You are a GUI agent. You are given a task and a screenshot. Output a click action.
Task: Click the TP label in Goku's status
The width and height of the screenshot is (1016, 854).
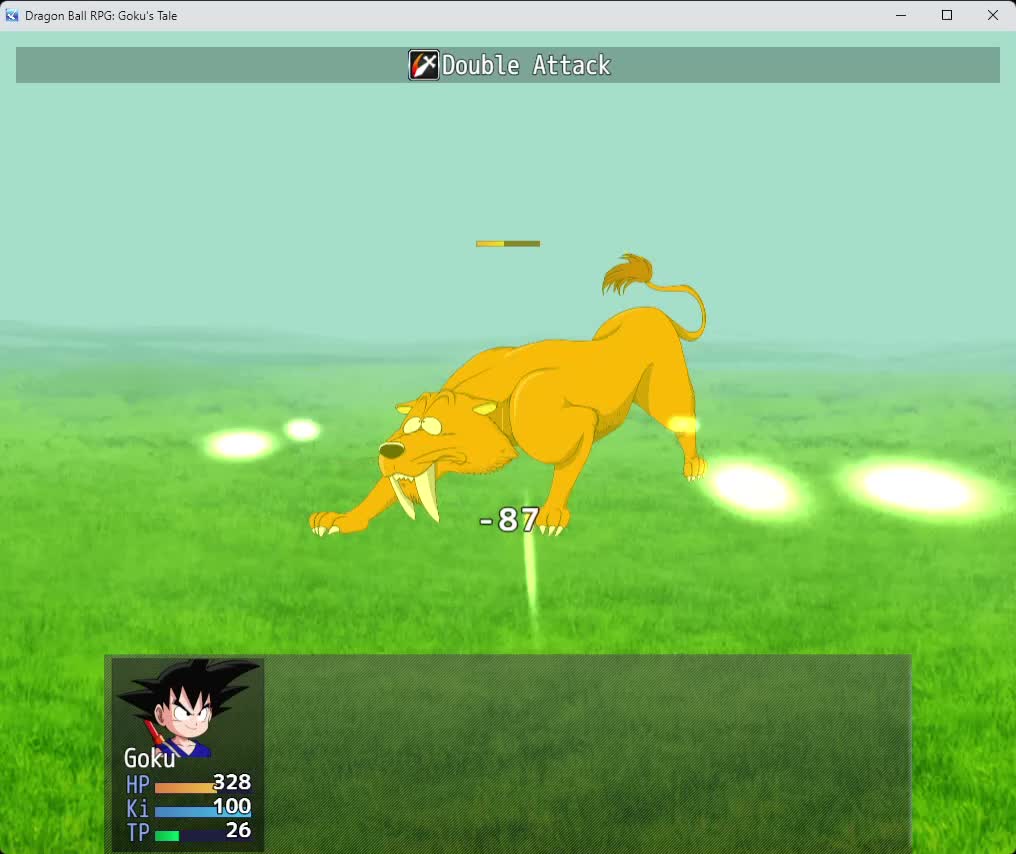click(137, 833)
